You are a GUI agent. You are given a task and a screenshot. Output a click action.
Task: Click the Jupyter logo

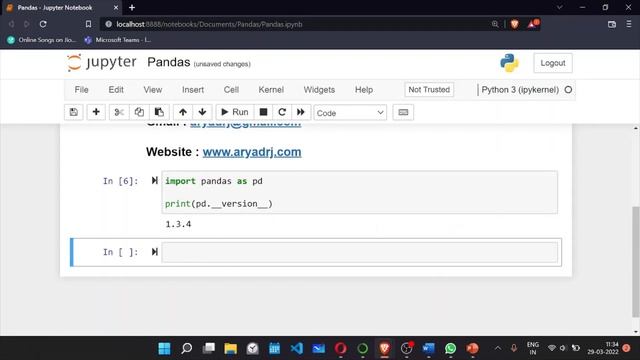[x=102, y=62]
